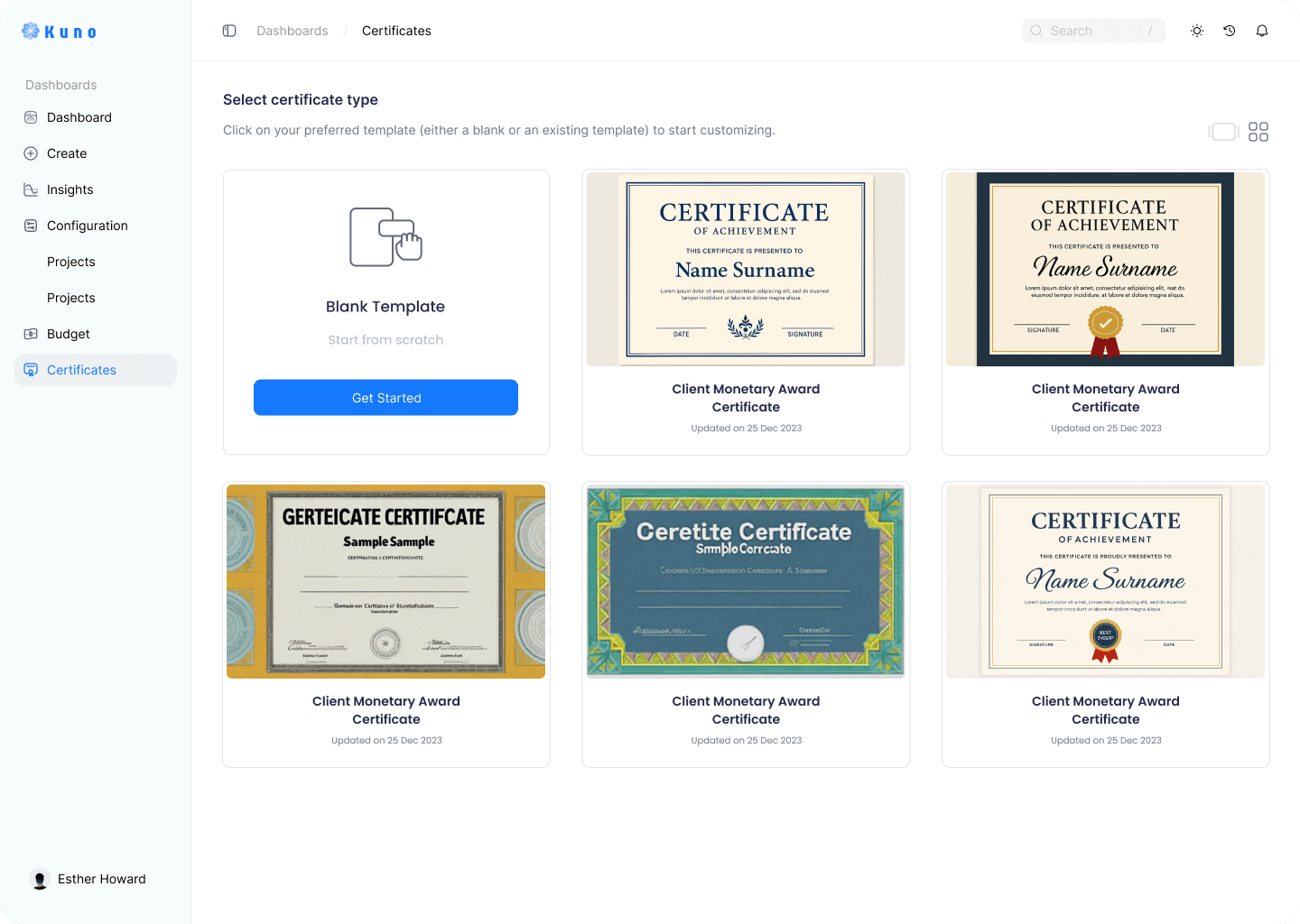Open the Create menu item
1300x924 pixels.
tap(96, 153)
